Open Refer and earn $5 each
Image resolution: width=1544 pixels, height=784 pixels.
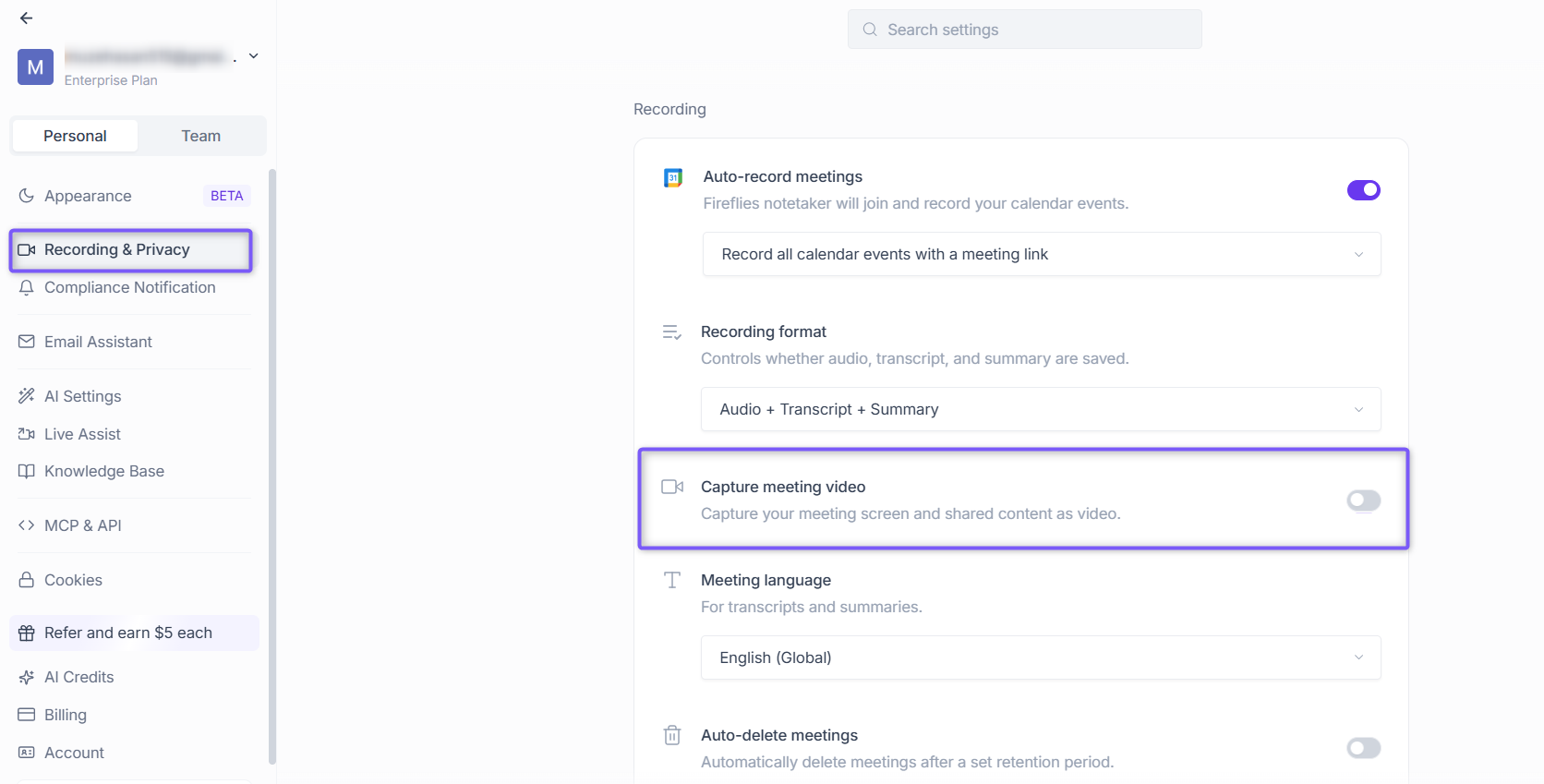click(x=134, y=633)
